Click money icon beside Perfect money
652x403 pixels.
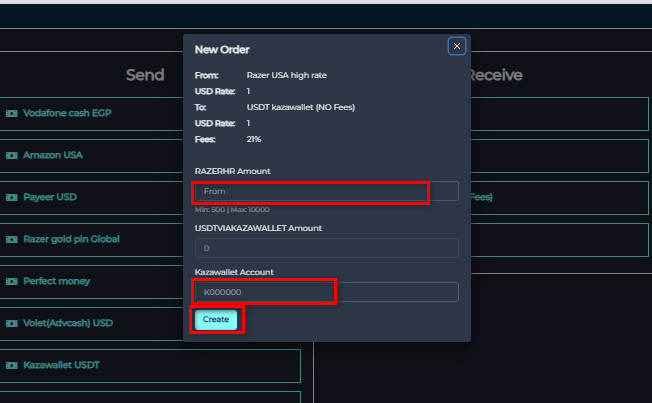pos(12,282)
